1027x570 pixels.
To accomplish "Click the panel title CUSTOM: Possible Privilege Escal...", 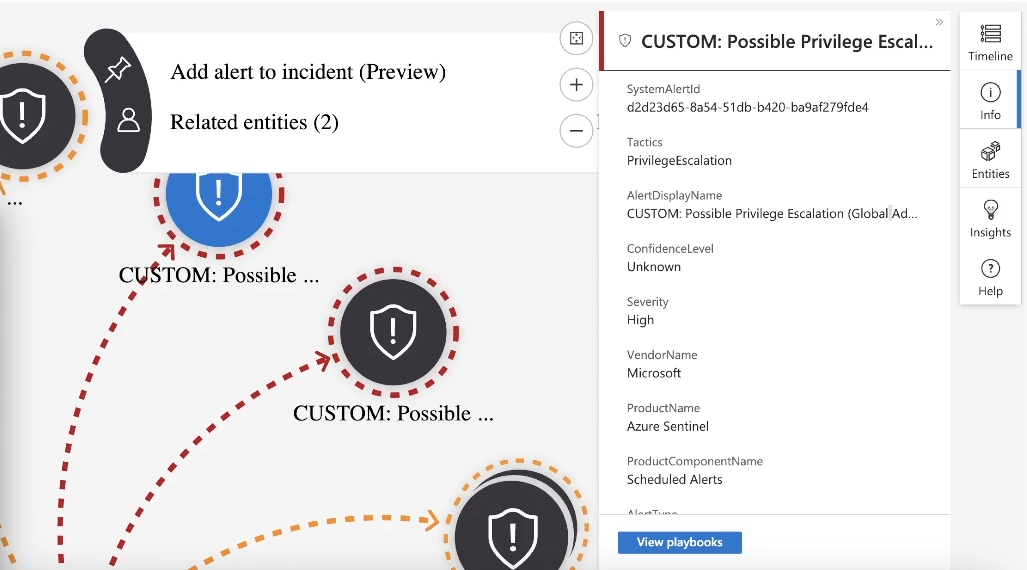I will pos(787,41).
